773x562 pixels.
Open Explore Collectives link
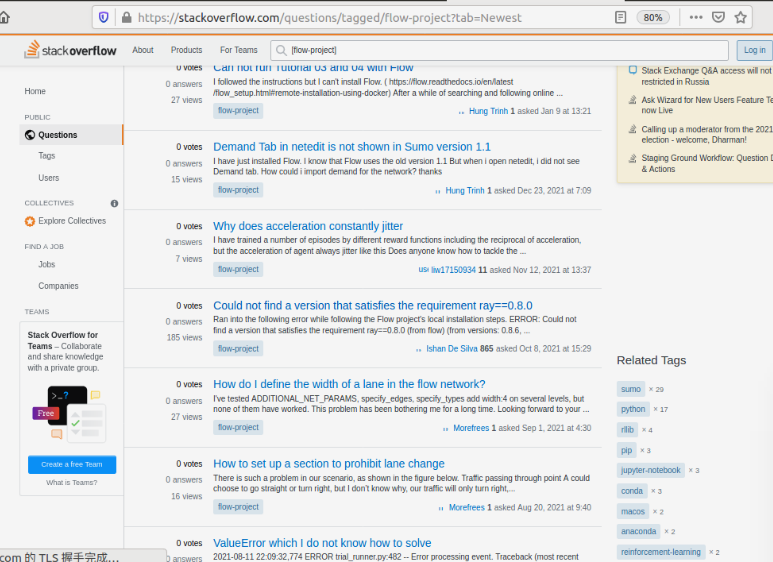coord(72,221)
